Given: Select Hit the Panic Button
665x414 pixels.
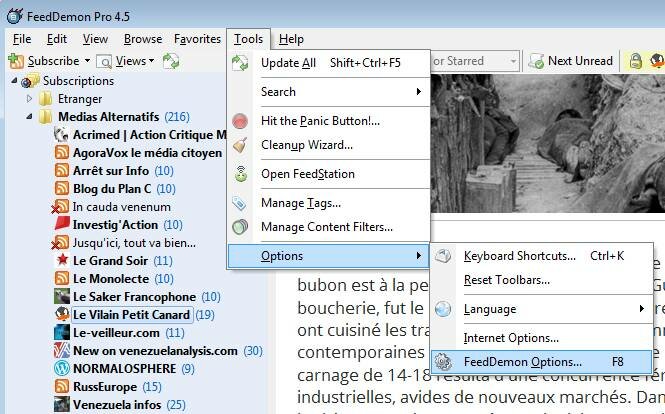Looking at the screenshot, I should coord(329,121).
